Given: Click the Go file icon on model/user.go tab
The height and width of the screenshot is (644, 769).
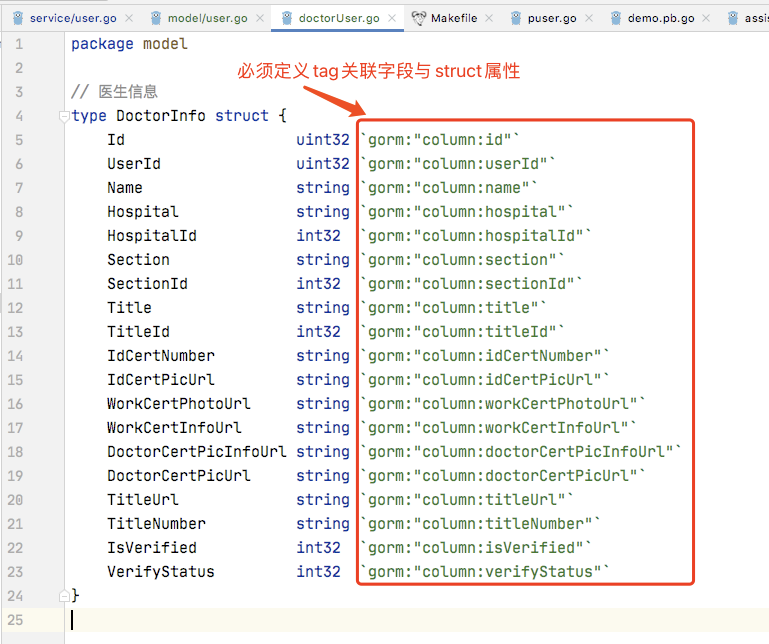Looking at the screenshot, I should click(x=157, y=18).
